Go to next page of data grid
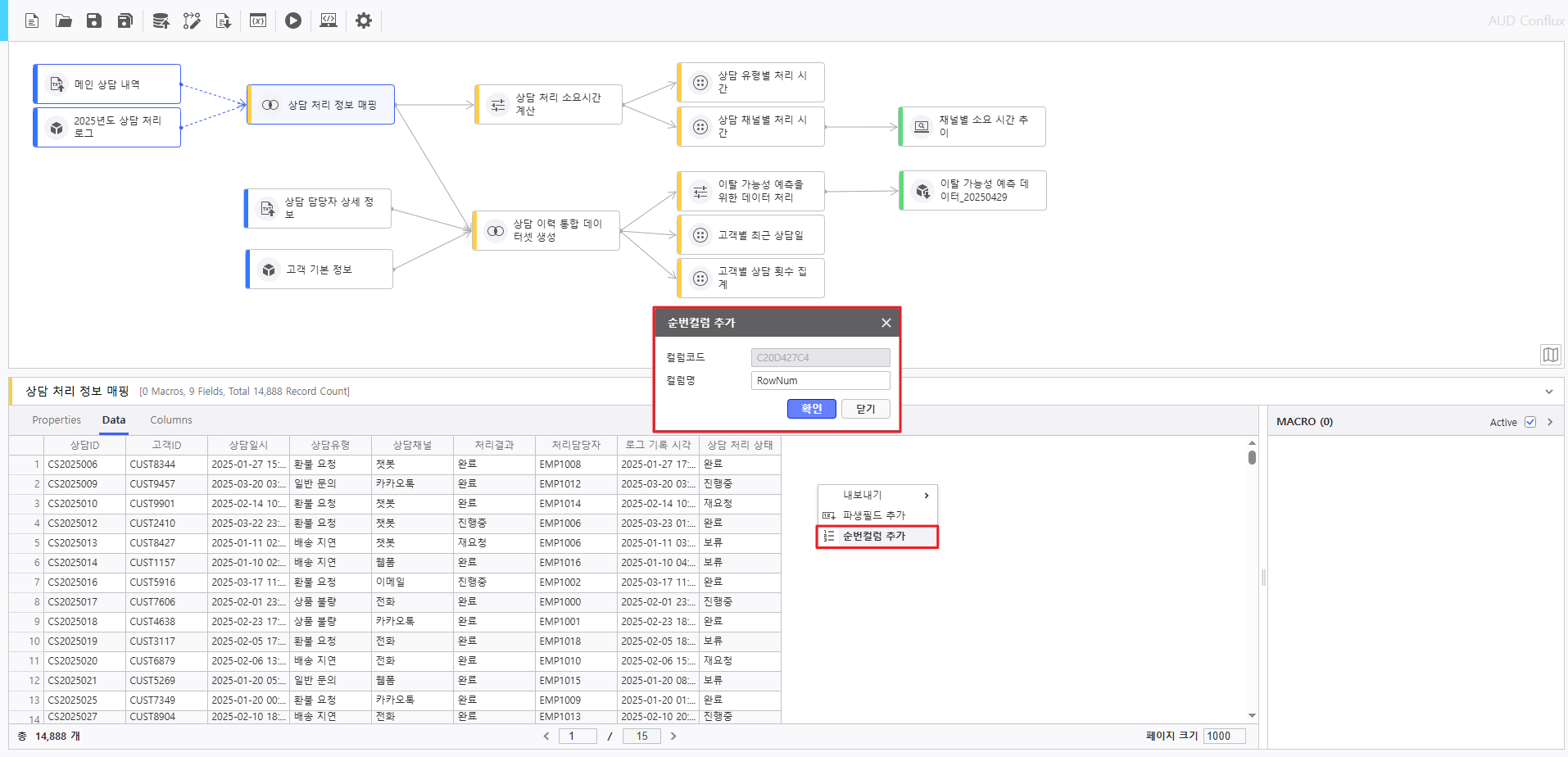 pos(673,736)
